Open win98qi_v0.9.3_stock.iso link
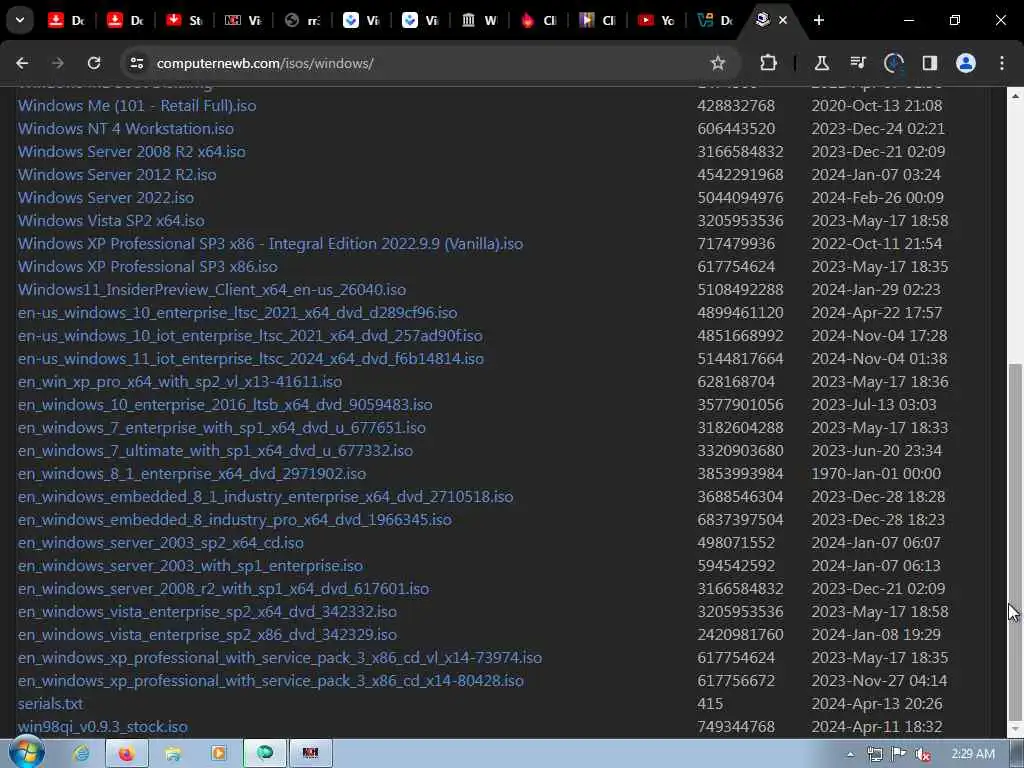1024x768 pixels. tap(103, 727)
